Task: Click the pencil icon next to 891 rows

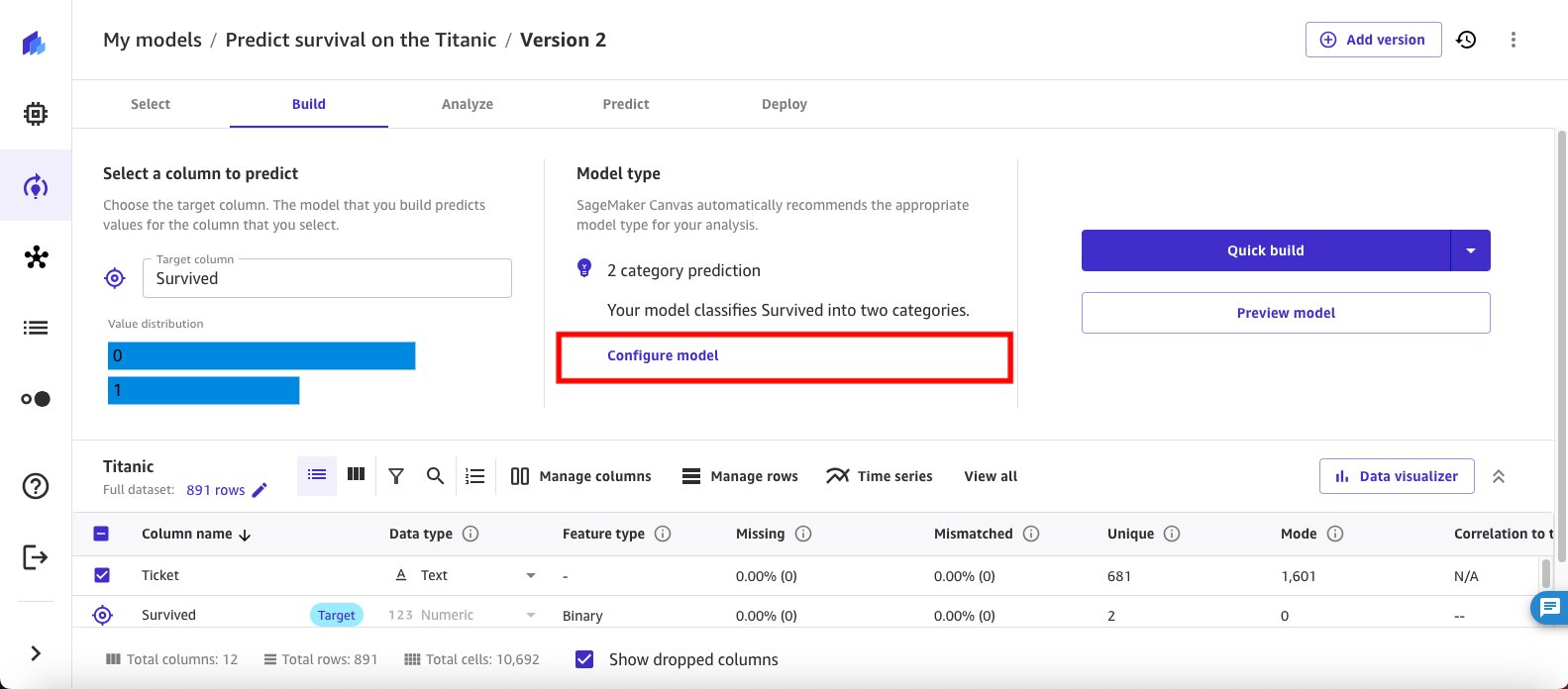Action: pyautogui.click(x=260, y=490)
